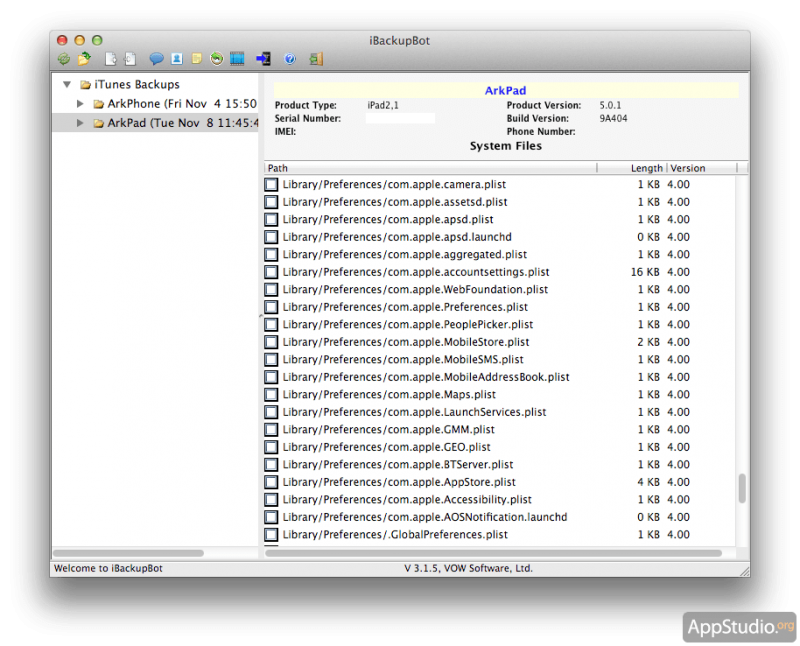Click the Welcome to iBackupBot status text

pos(108,568)
